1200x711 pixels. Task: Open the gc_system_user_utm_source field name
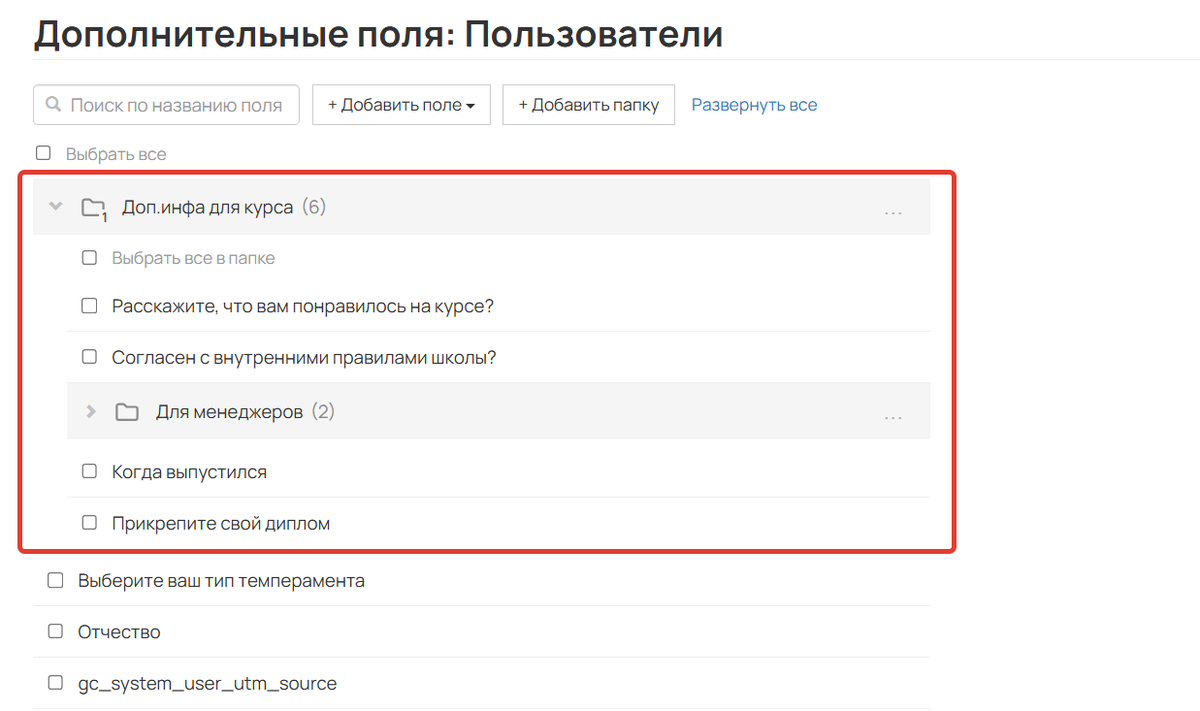pos(207,684)
